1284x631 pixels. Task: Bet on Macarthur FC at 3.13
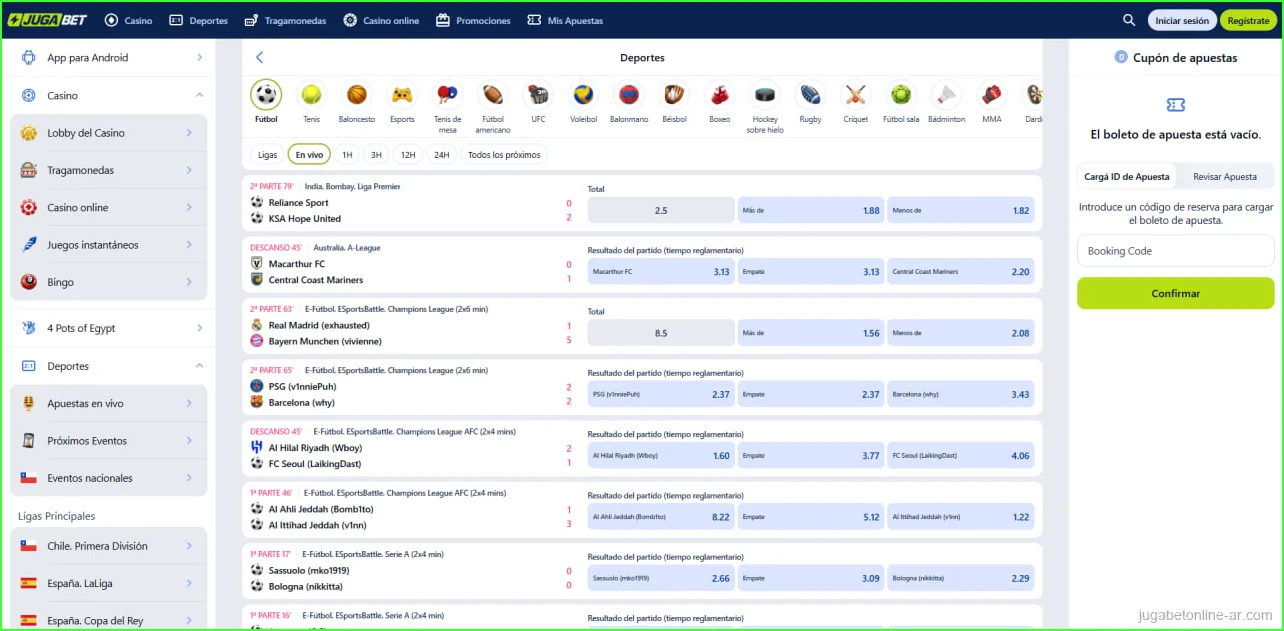click(x=661, y=271)
